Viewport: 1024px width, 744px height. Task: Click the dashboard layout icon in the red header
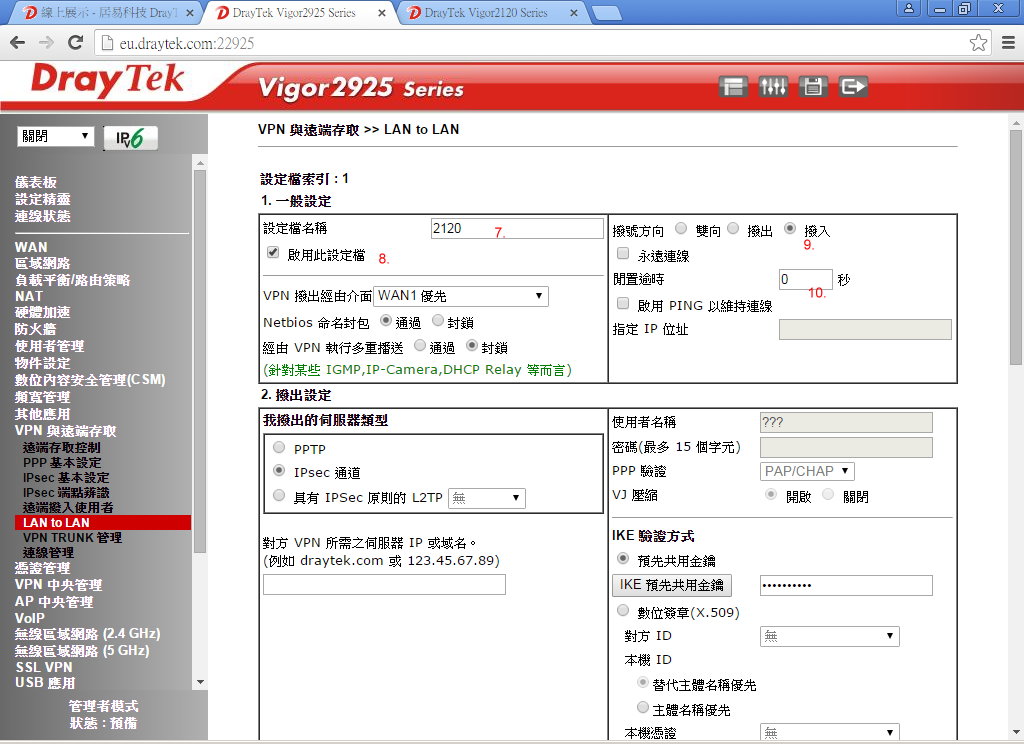(733, 86)
